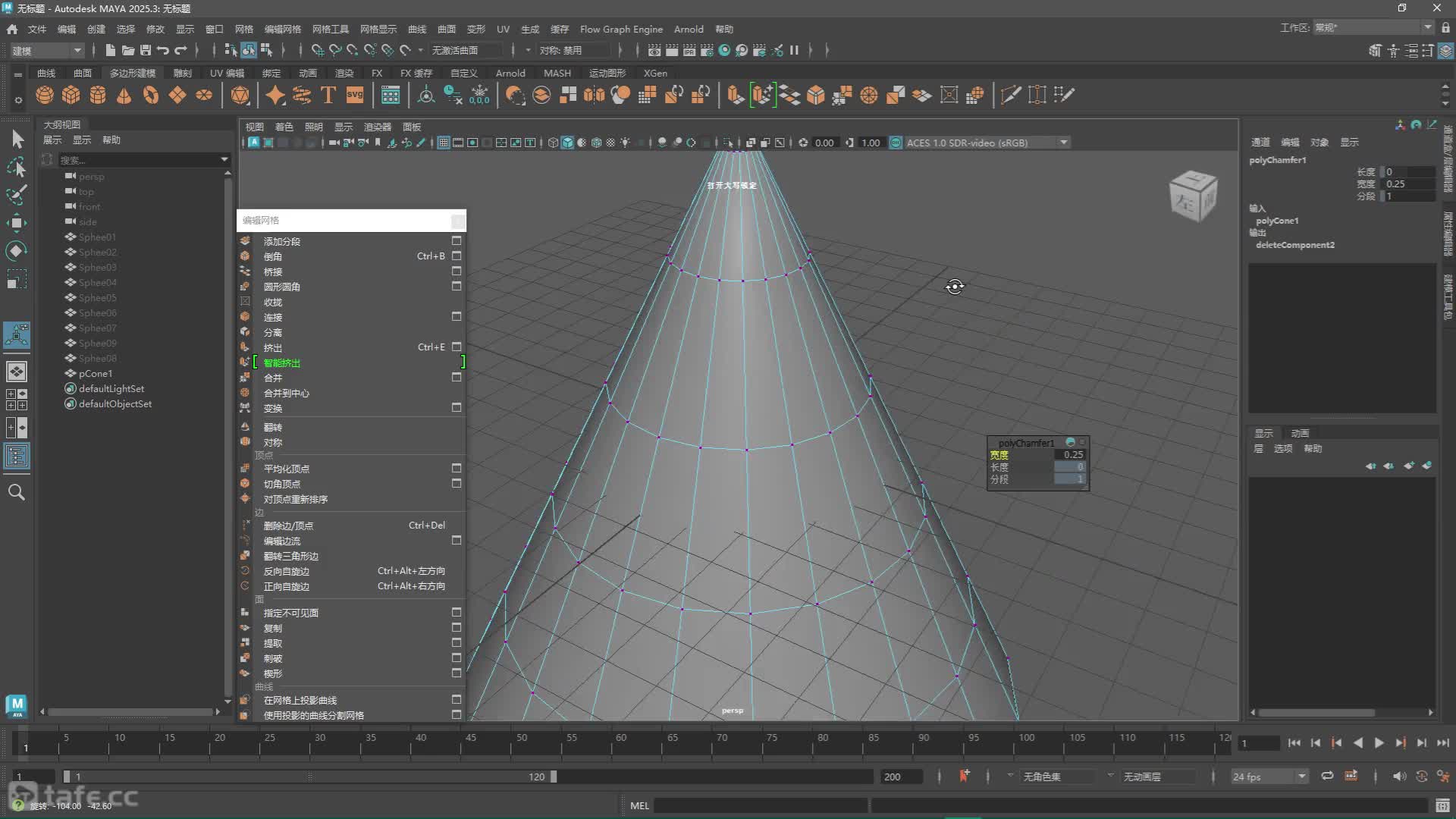Click the undo arrow in status line

[x=163, y=50]
